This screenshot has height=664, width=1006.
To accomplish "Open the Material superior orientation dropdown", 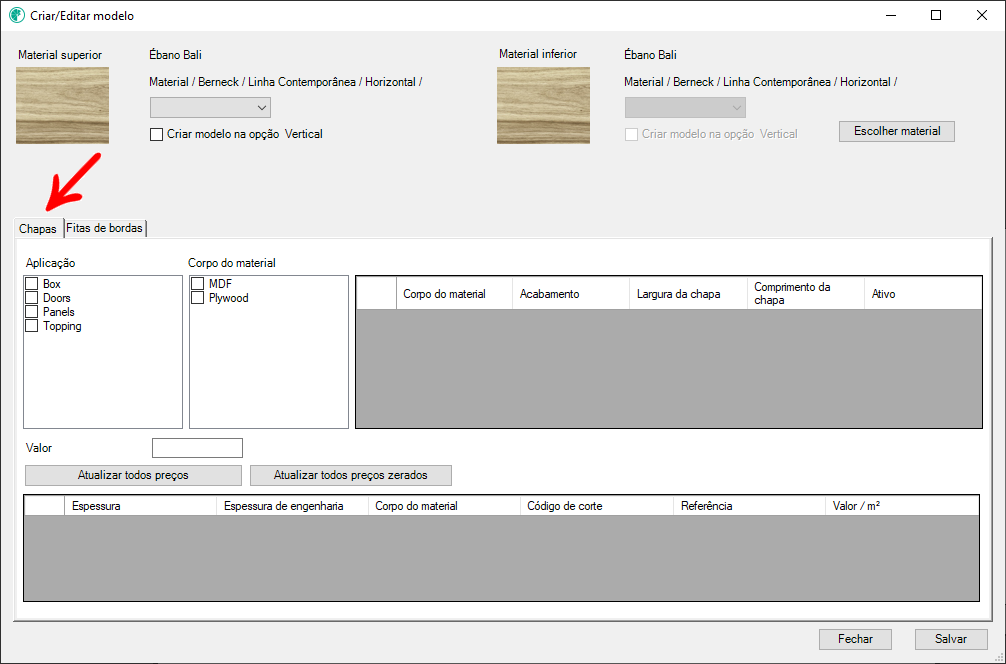I will 210,107.
